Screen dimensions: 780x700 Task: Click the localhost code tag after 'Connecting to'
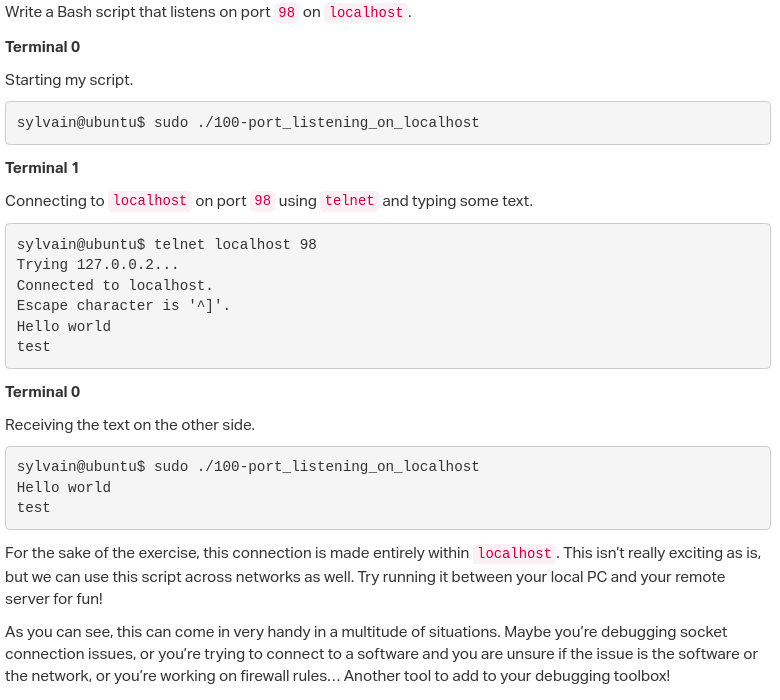coord(150,201)
